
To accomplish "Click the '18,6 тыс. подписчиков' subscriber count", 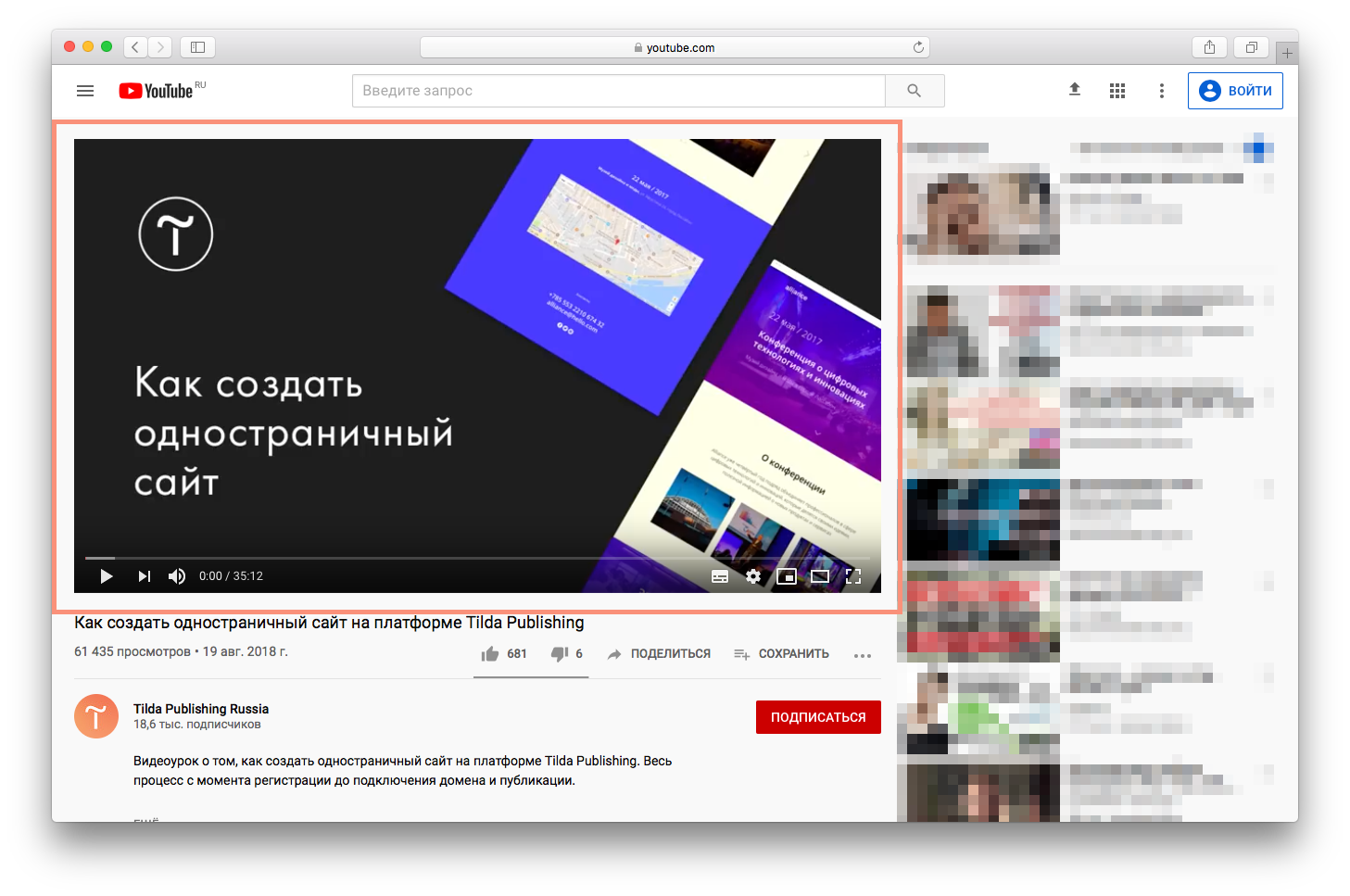I will coord(197,725).
